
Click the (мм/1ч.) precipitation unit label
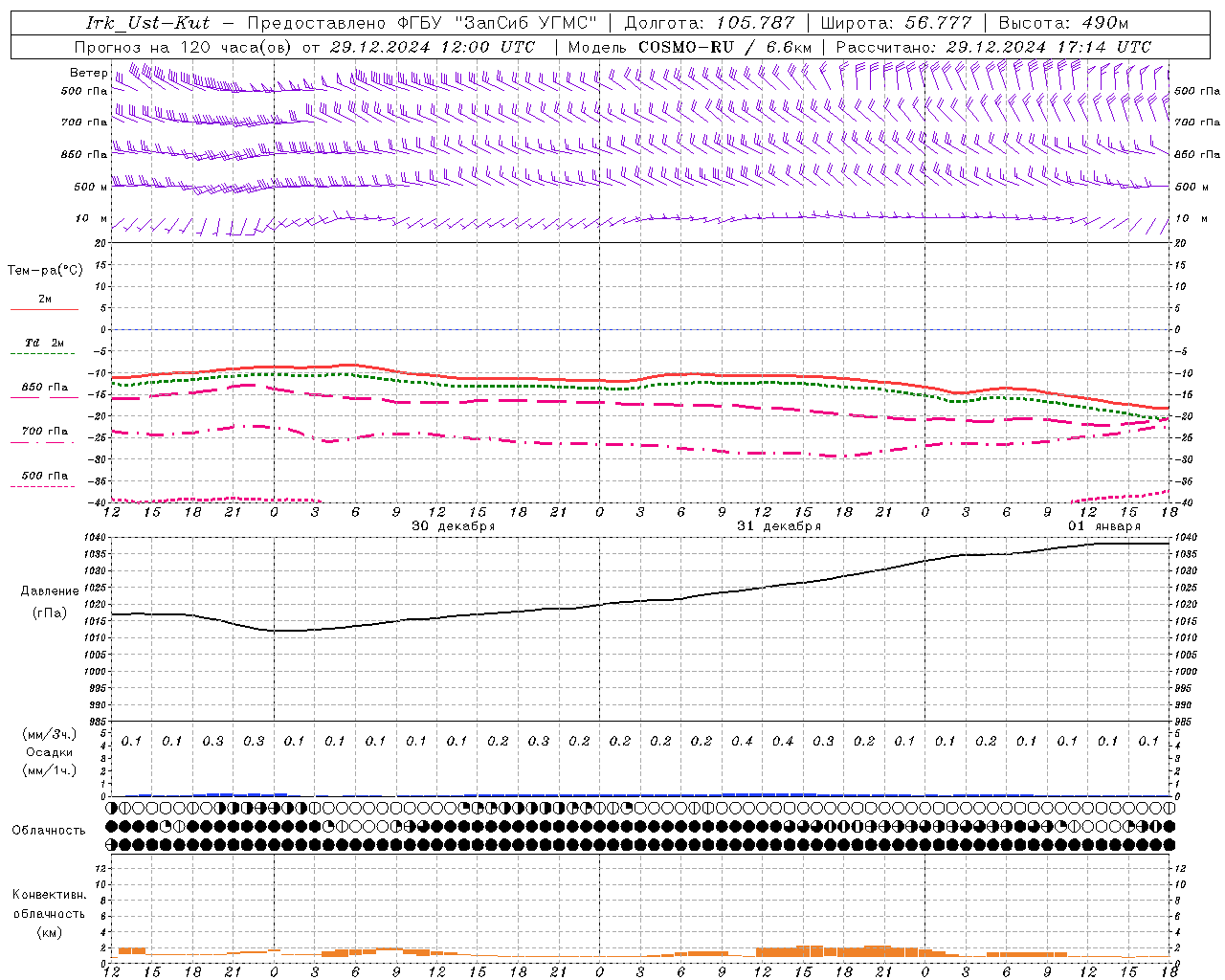(x=50, y=770)
